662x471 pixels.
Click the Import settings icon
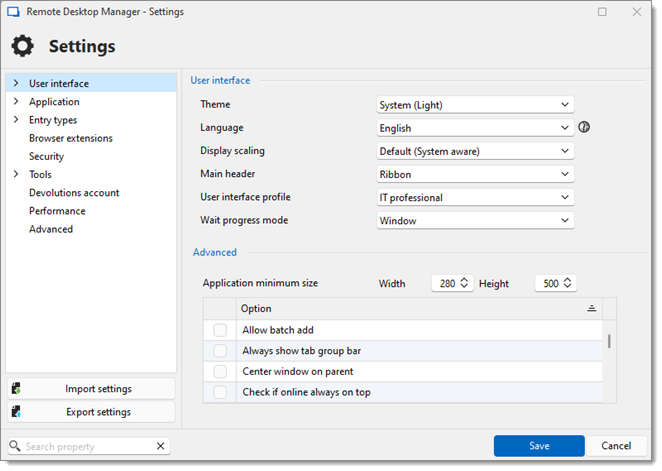tap(16, 388)
